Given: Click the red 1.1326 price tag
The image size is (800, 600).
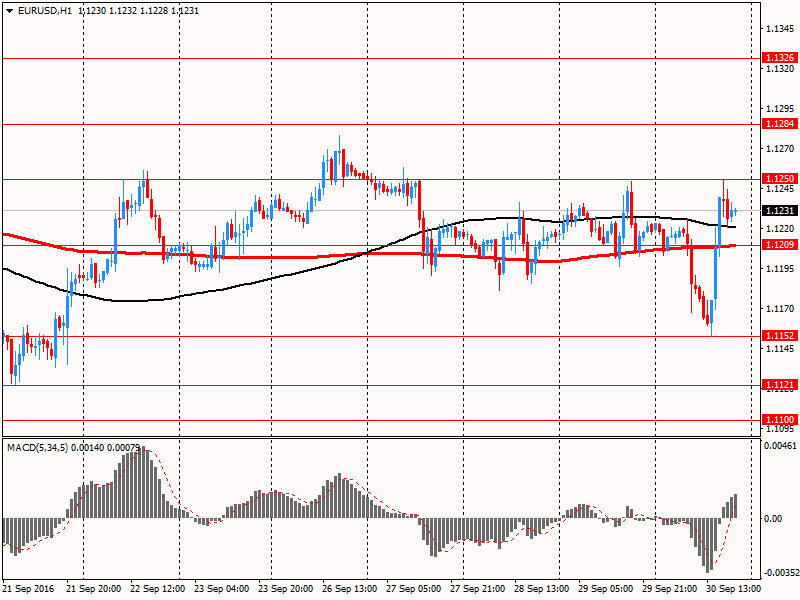Looking at the screenshot, I should pos(779,58).
